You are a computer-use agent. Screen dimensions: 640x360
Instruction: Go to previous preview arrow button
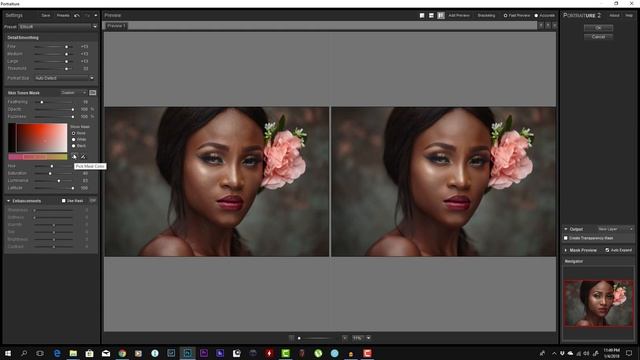click(x=541, y=25)
